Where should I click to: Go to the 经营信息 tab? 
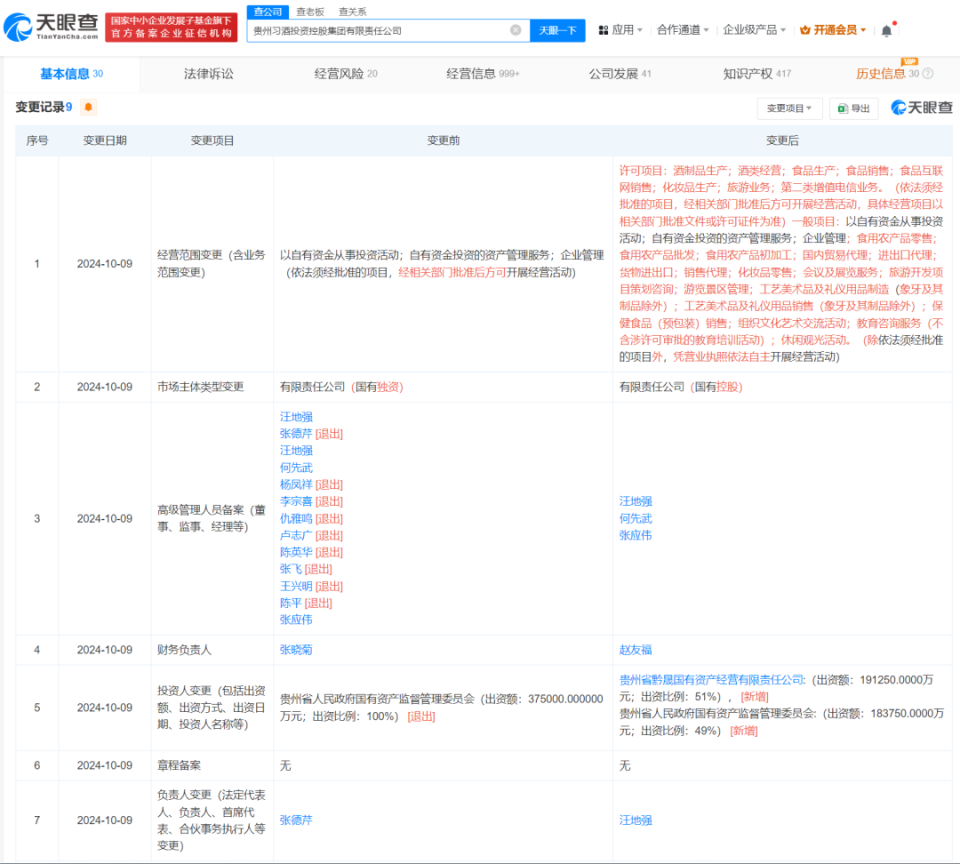tap(482, 74)
